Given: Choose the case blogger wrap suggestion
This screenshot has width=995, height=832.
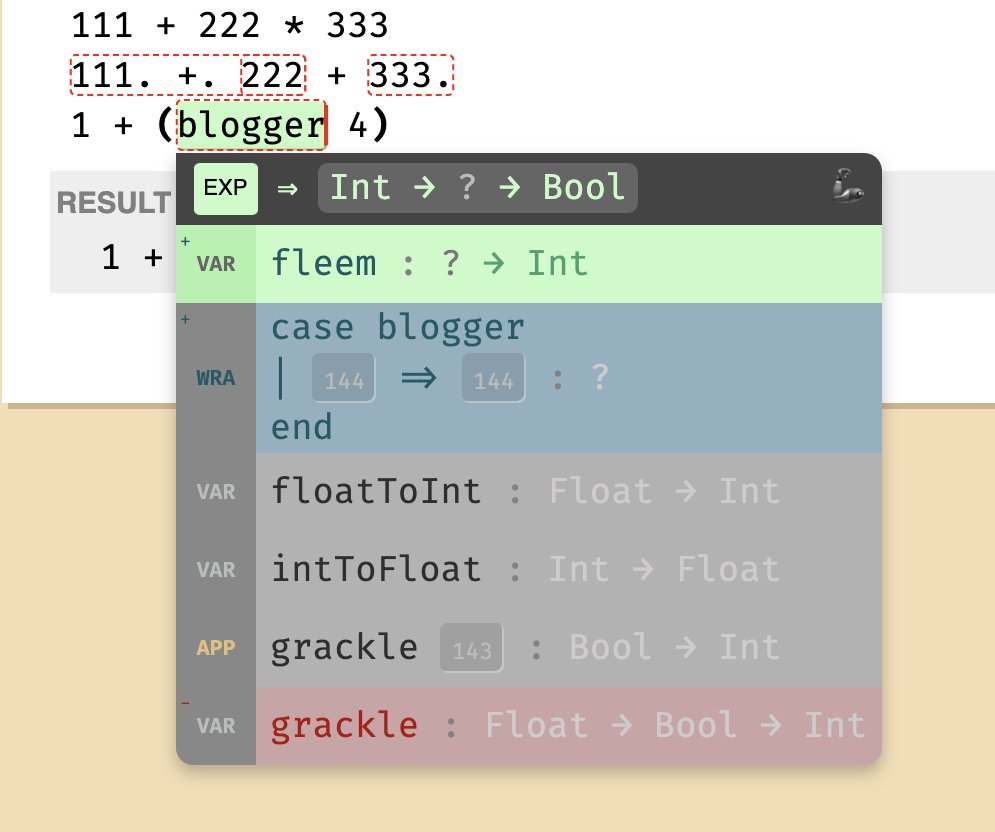Looking at the screenshot, I should tap(529, 378).
